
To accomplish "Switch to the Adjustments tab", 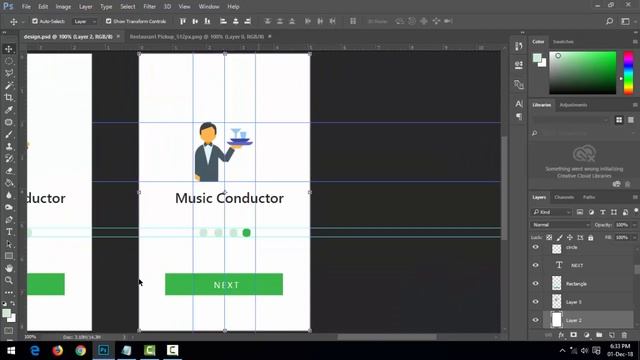I will pyautogui.click(x=573, y=105).
